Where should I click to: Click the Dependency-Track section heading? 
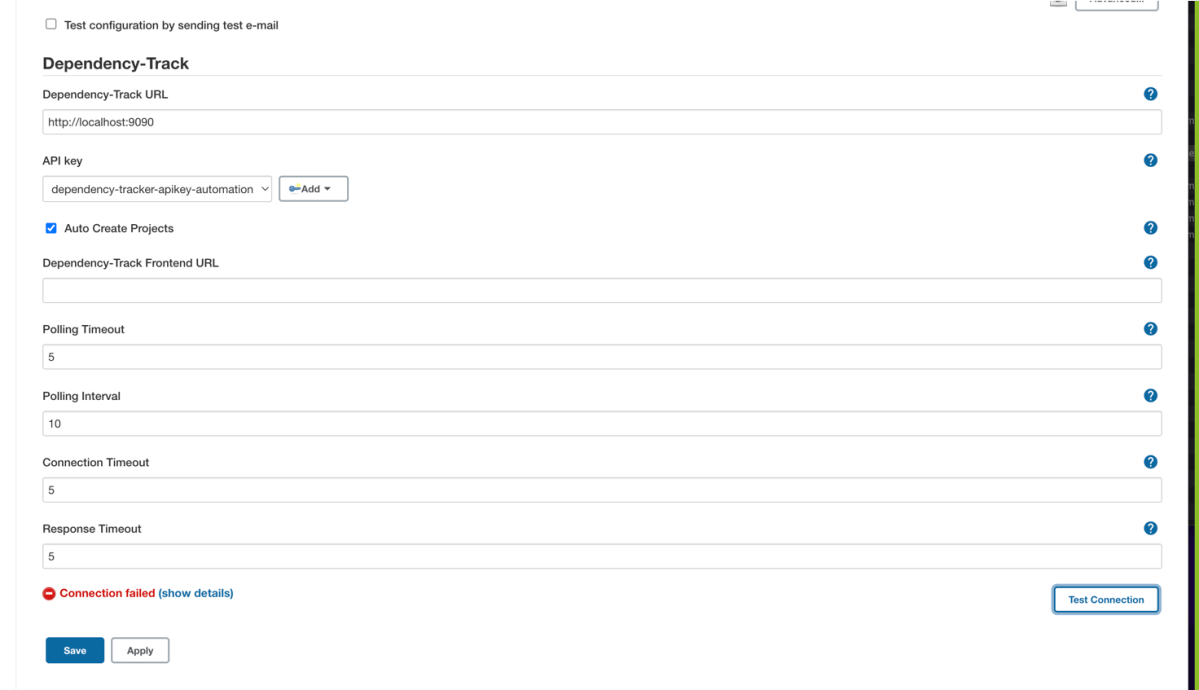pos(115,63)
